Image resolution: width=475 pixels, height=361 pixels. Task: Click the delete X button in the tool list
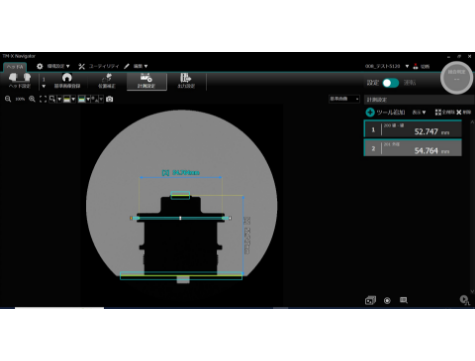(463, 112)
